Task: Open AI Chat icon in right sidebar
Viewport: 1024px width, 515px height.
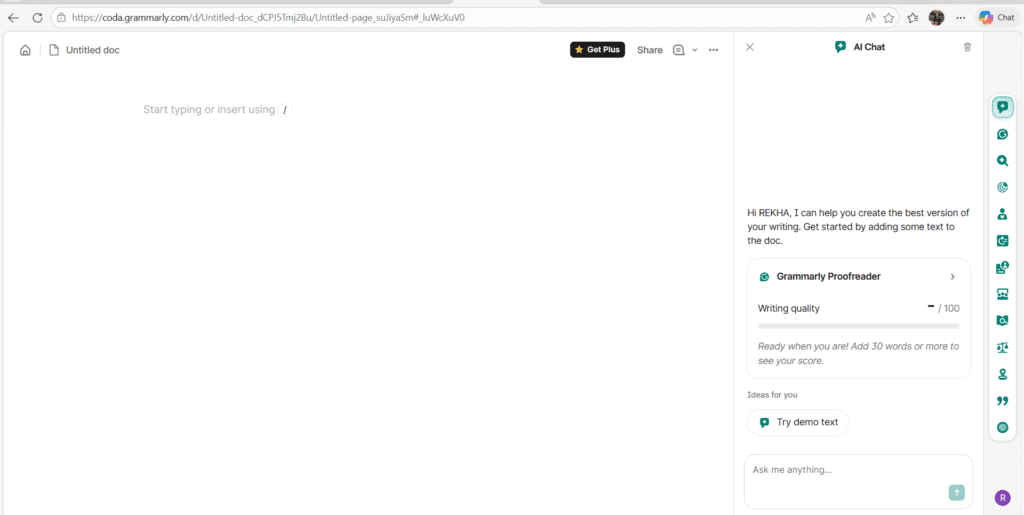Action: point(1002,107)
